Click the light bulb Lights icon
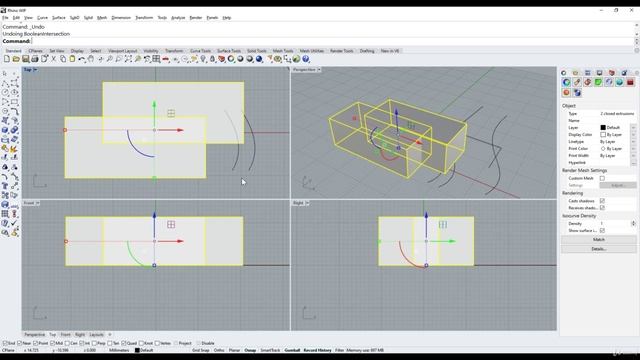Image resolution: width=640 pixels, height=360 pixels. pyautogui.click(x=203, y=59)
